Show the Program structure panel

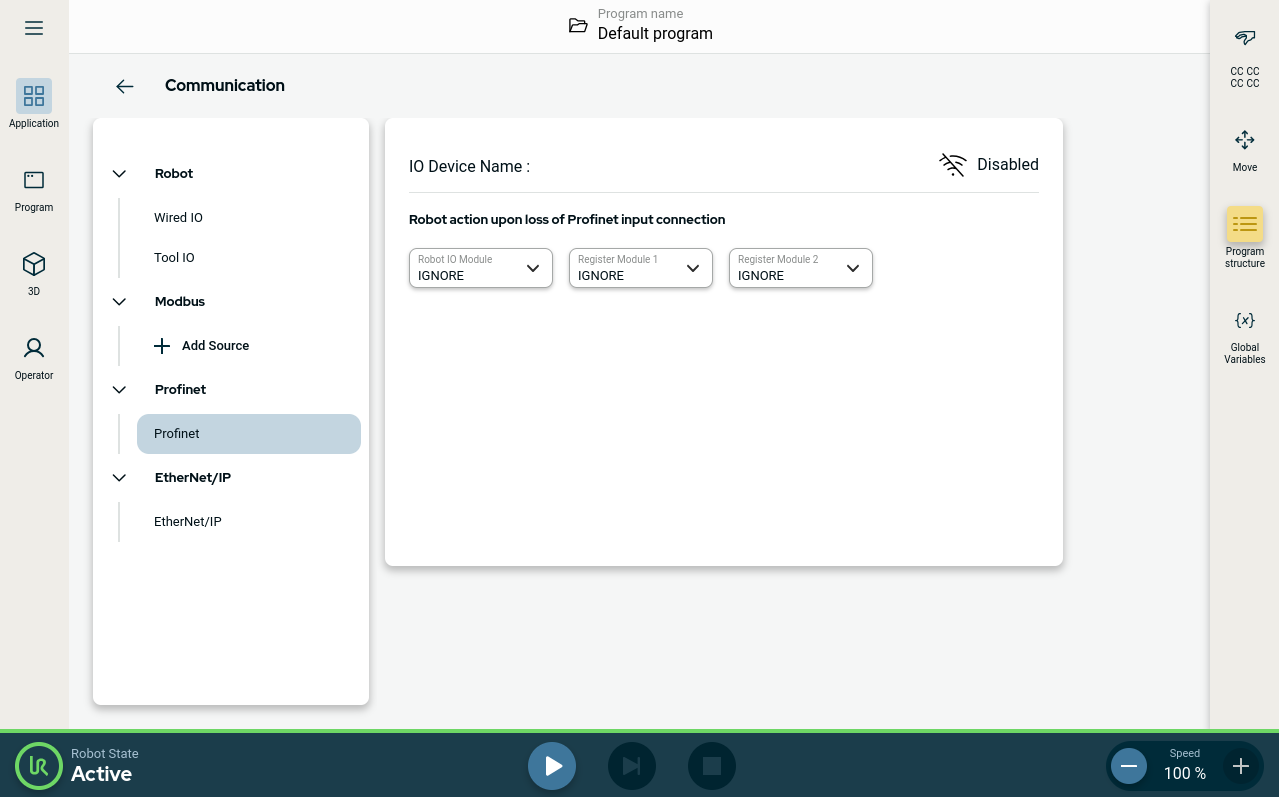click(x=1244, y=236)
